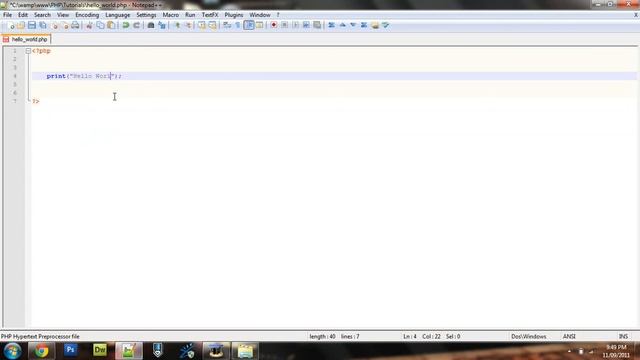The image size is (640, 360).
Task: Open the Language menu
Action: (118, 15)
